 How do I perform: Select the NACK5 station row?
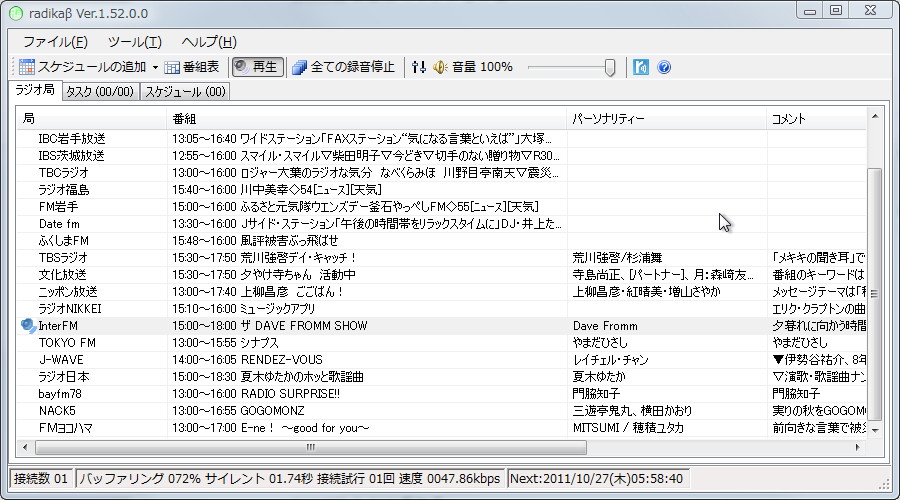coord(442,411)
